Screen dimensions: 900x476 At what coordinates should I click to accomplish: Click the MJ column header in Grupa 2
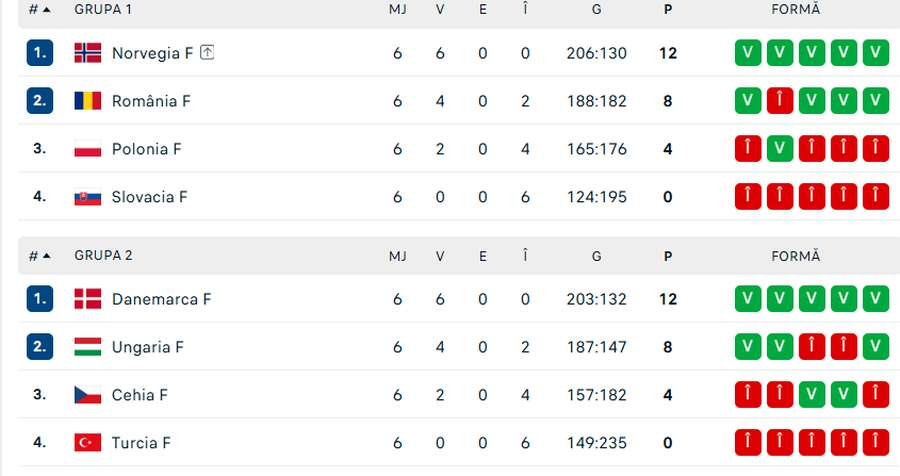tap(397, 256)
